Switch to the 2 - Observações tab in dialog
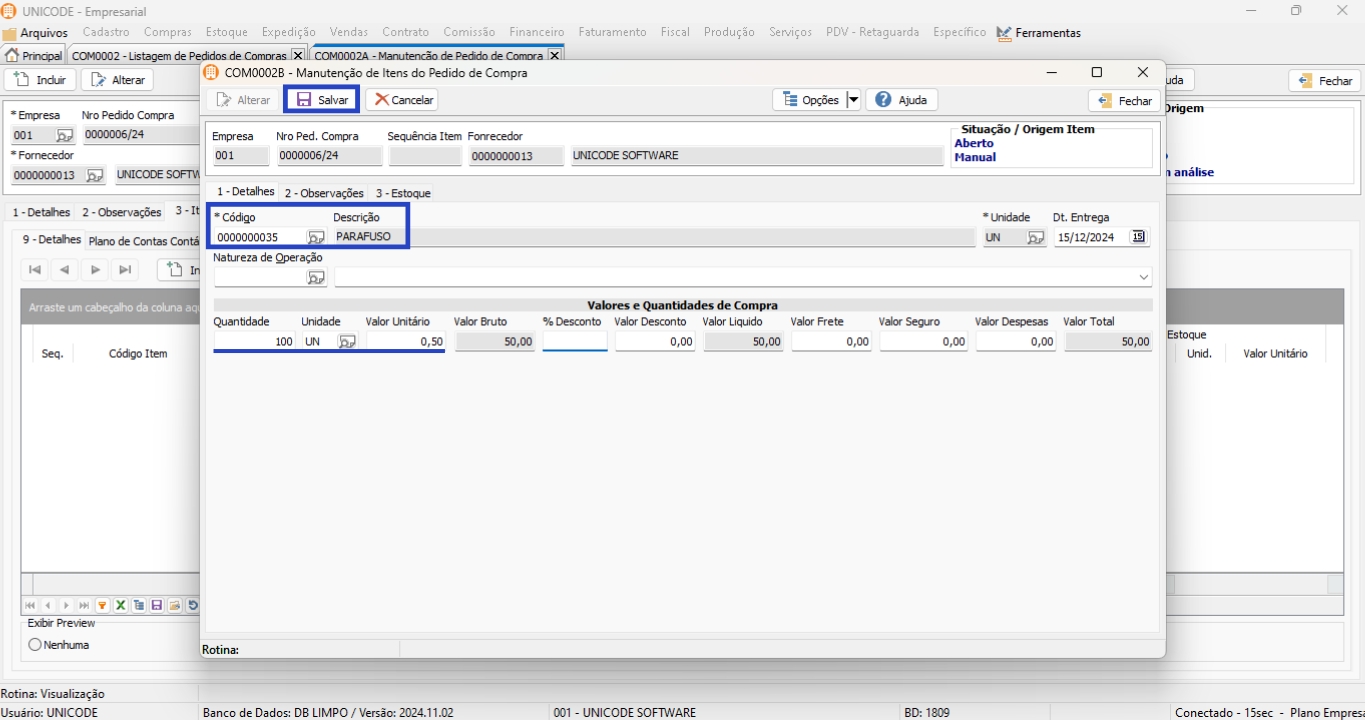Screen dimensions: 1365x720 click(x=323, y=193)
